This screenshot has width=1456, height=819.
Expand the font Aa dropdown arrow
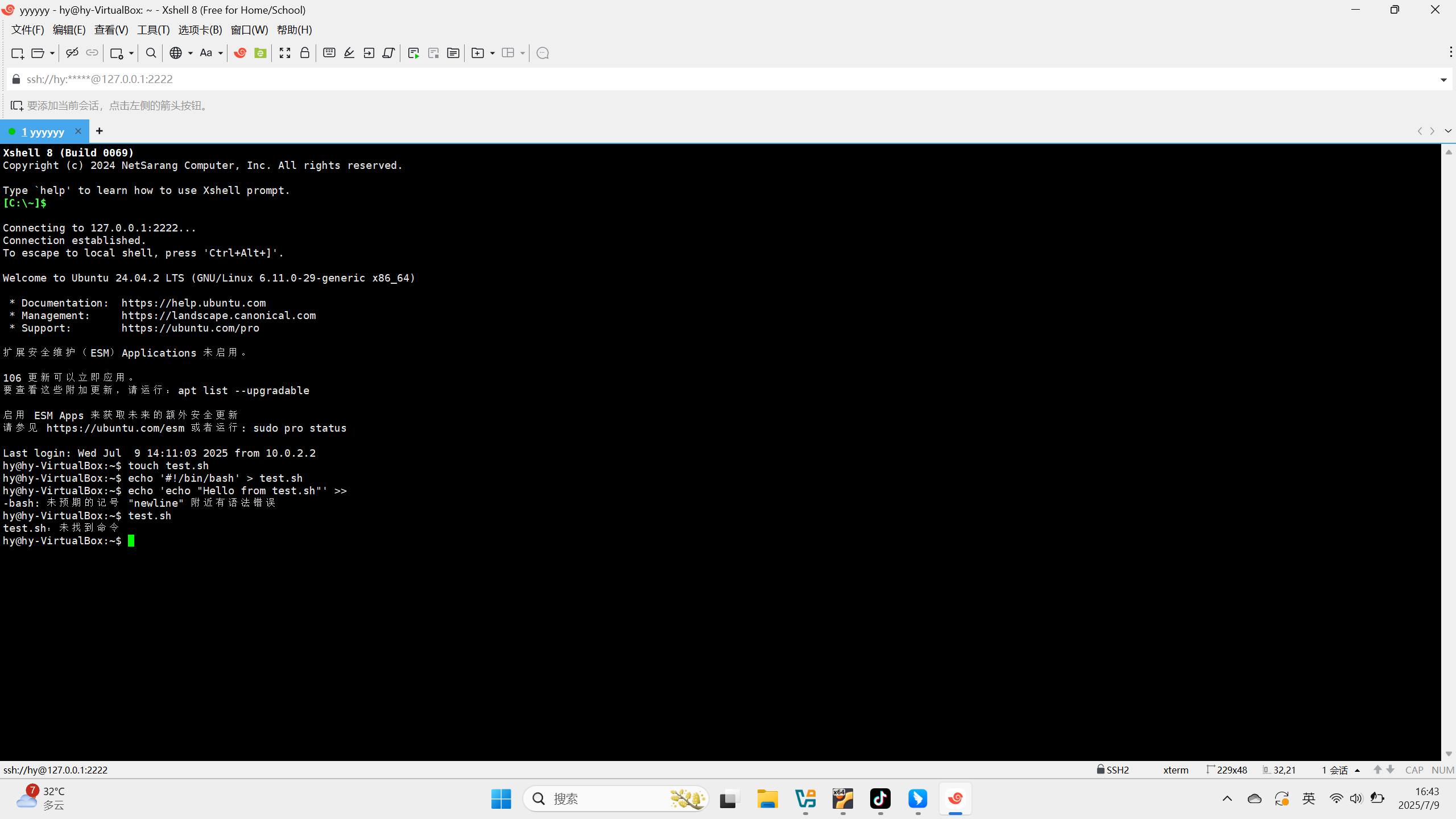click(x=221, y=53)
